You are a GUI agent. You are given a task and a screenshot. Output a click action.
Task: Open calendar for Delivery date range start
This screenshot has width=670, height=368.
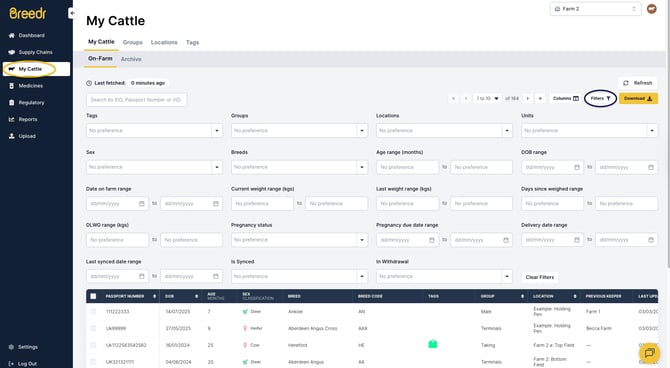[577, 240]
